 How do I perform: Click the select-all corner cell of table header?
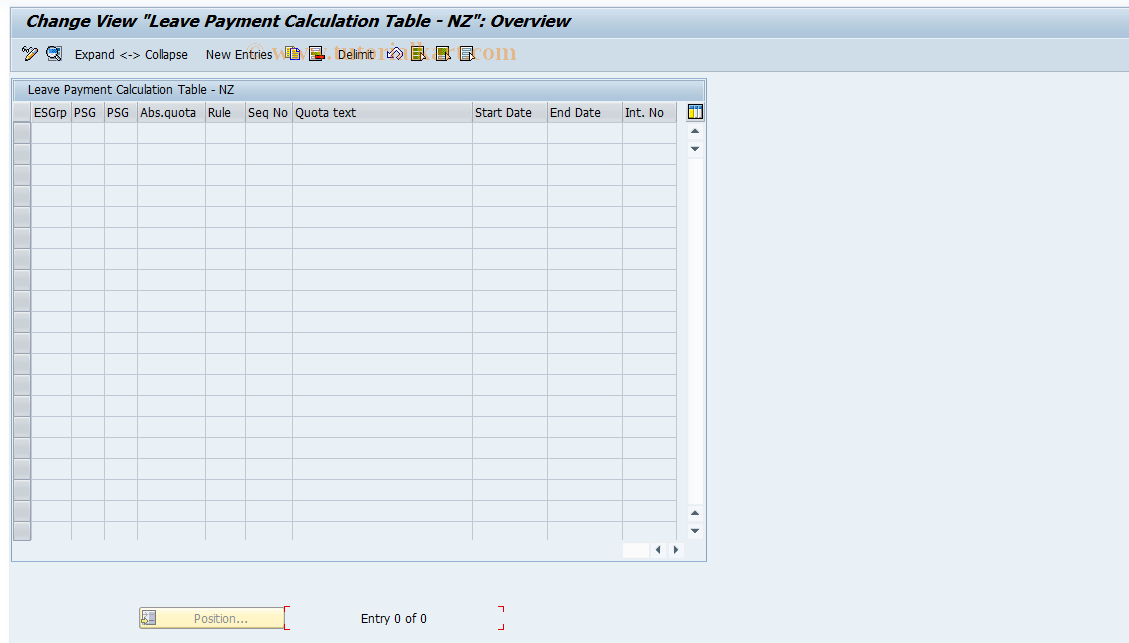pos(22,112)
